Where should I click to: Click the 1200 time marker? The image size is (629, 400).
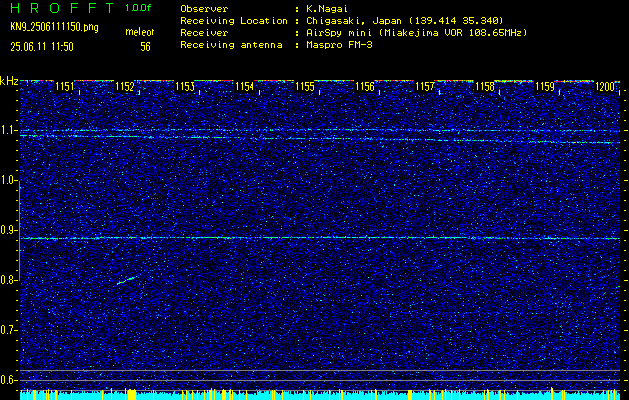click(605, 86)
